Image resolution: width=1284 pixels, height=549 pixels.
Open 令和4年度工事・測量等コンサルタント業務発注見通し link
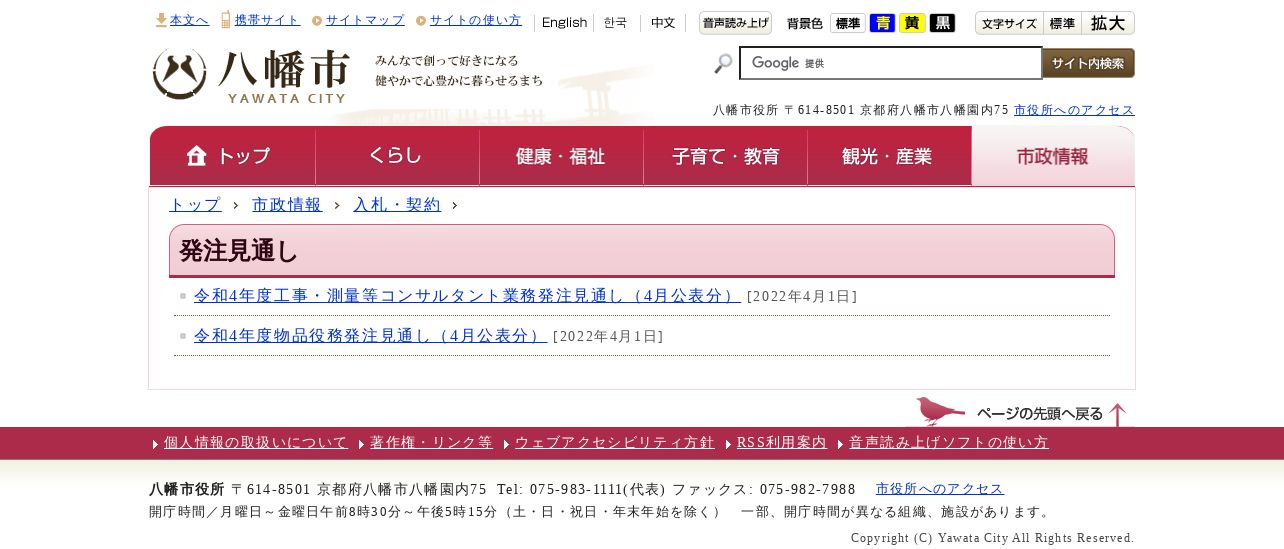[x=467, y=296]
